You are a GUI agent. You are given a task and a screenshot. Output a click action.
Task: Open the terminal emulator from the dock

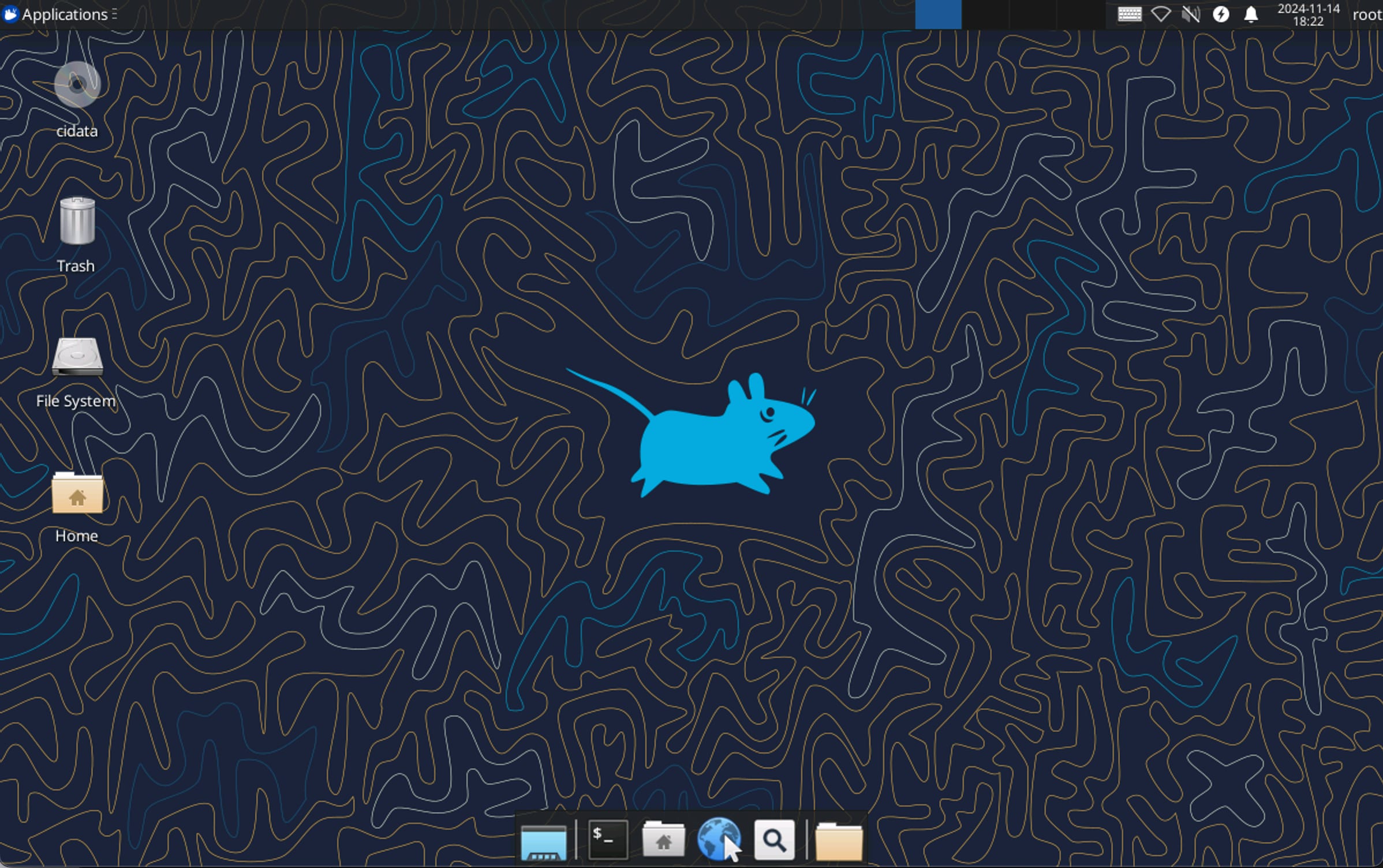607,840
